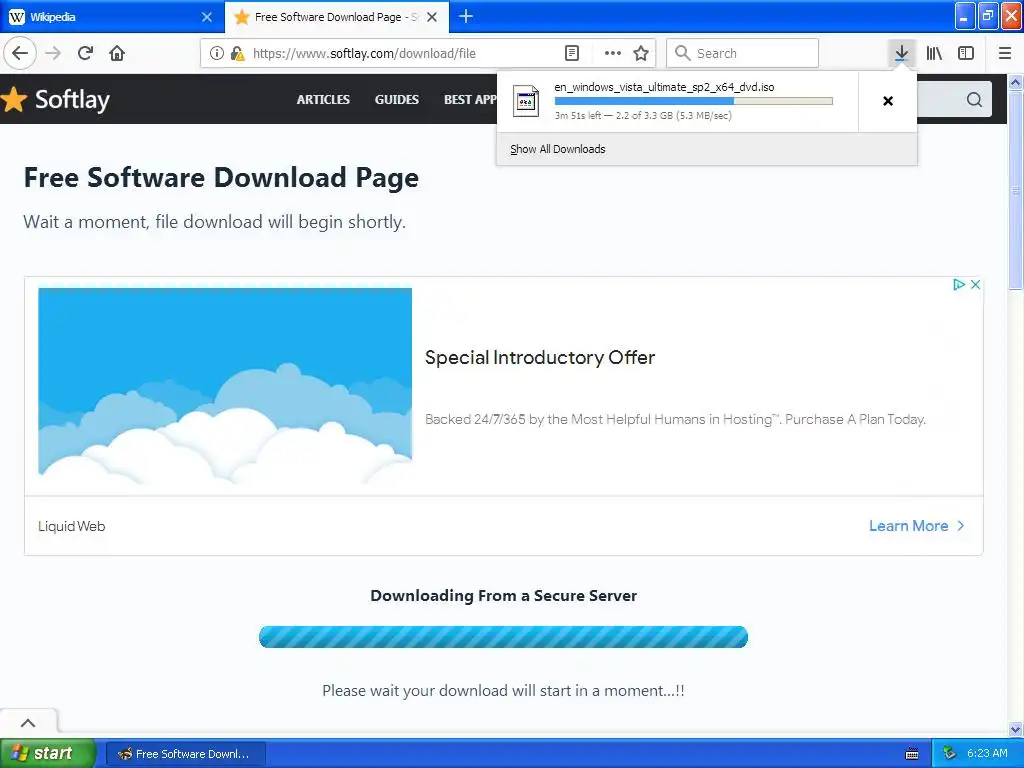This screenshot has width=1024, height=768.
Task: Open the ARTICLES menu
Action: pos(323,99)
